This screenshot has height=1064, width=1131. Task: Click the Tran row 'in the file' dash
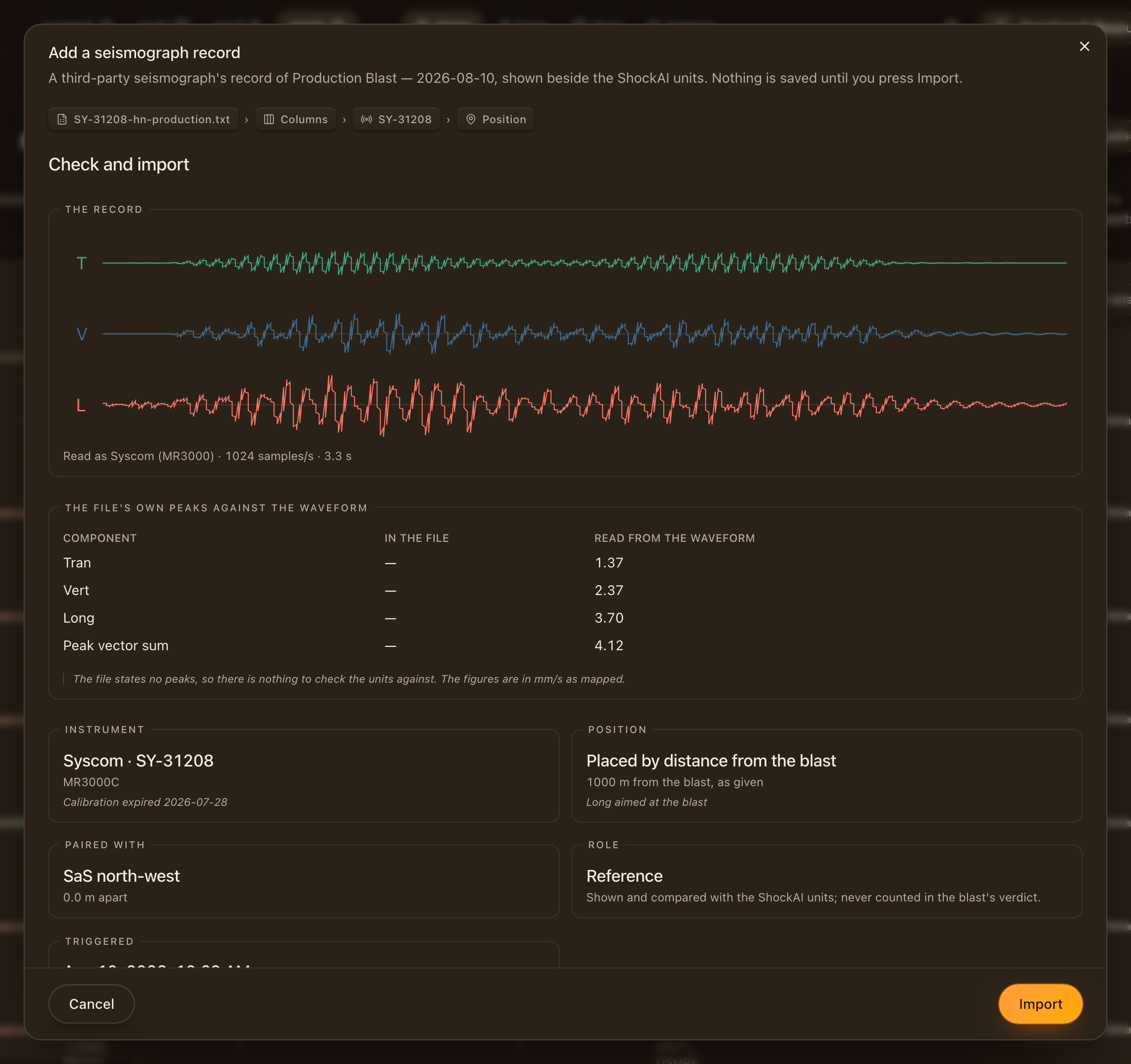(390, 564)
